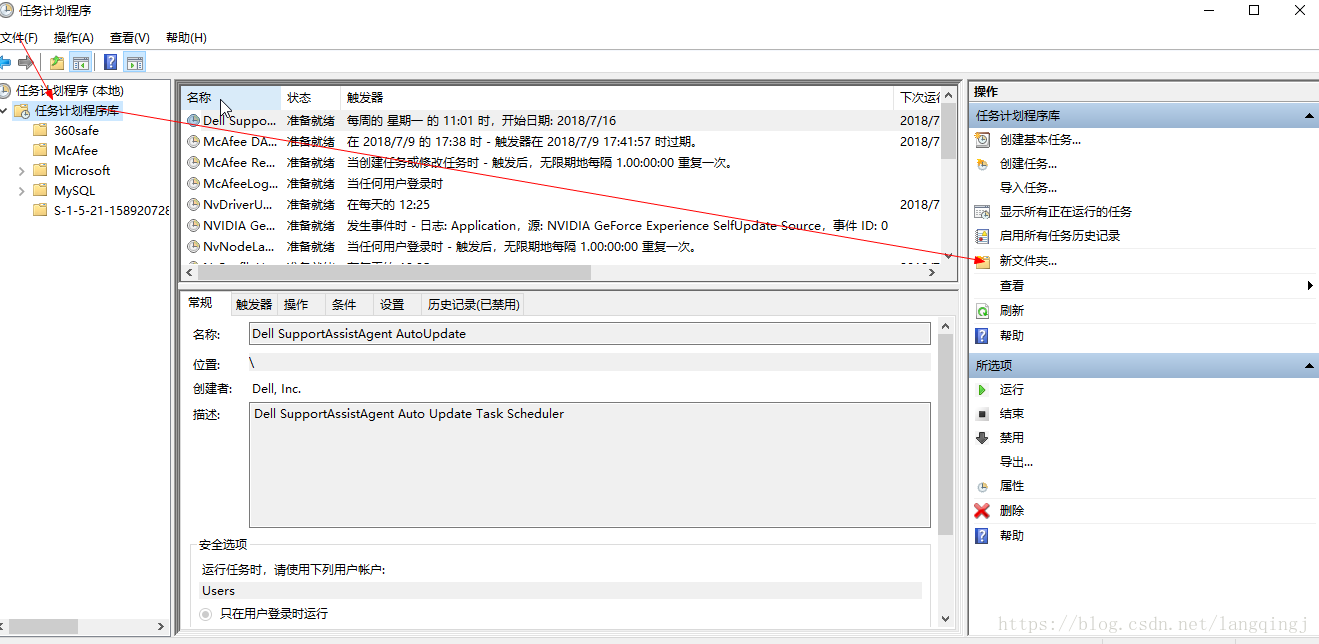Screen dimensions: 1319x644
Task: Open the 查看(V) menu
Action: 130,38
